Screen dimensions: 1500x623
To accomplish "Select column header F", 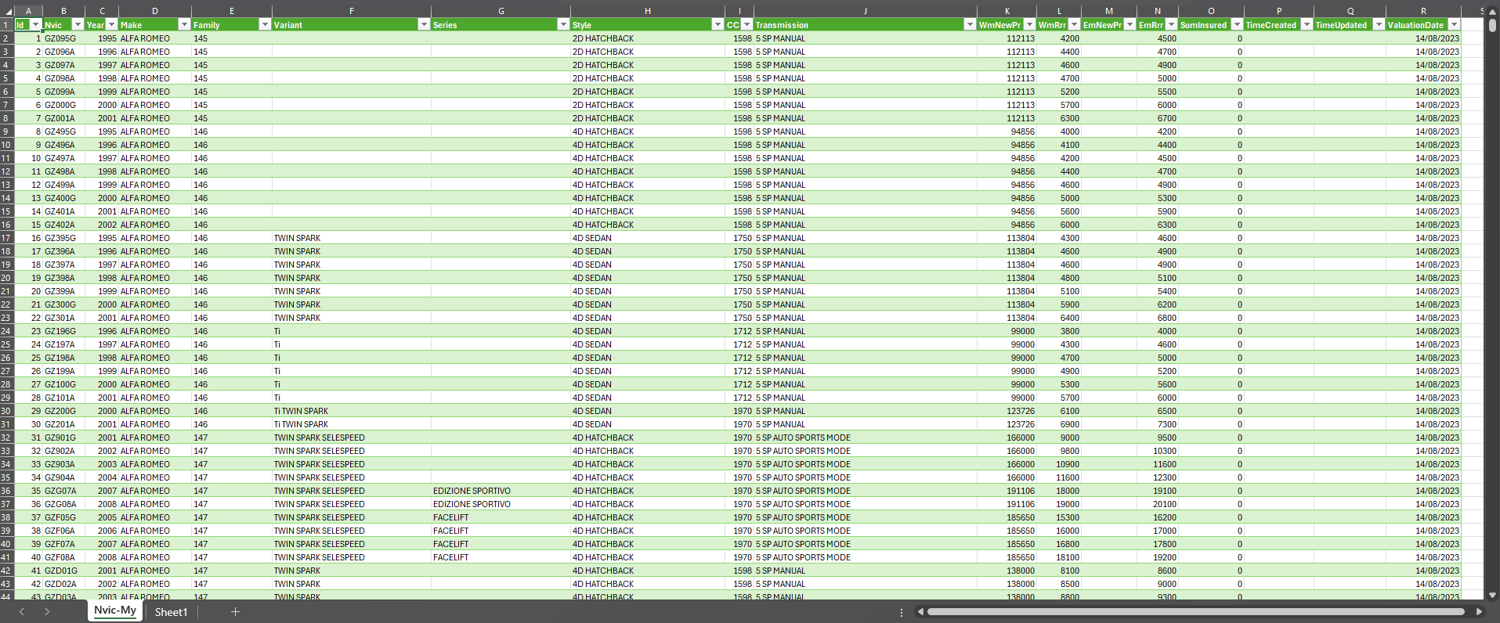I will [x=351, y=11].
